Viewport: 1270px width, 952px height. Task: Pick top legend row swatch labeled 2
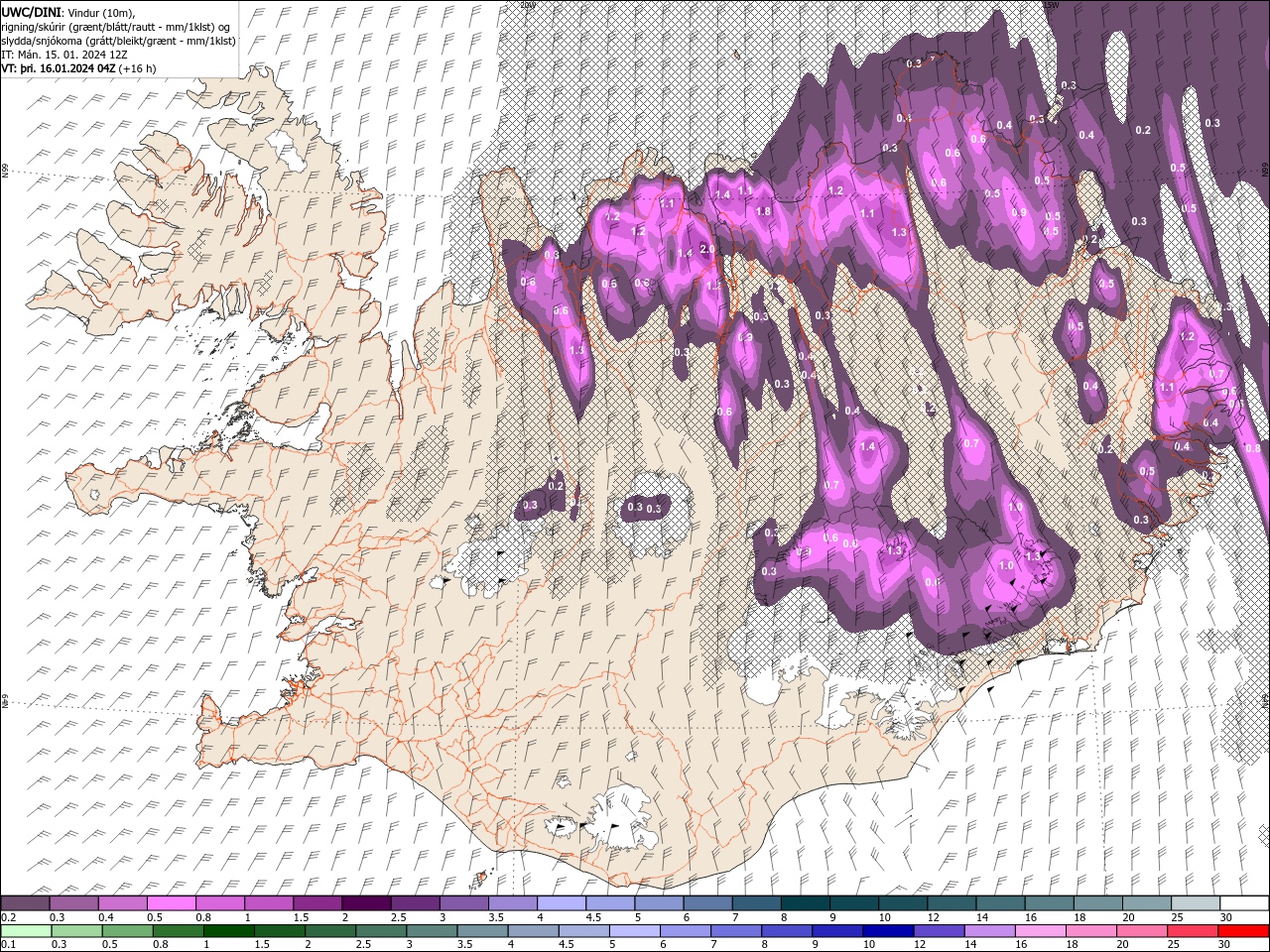point(366,903)
